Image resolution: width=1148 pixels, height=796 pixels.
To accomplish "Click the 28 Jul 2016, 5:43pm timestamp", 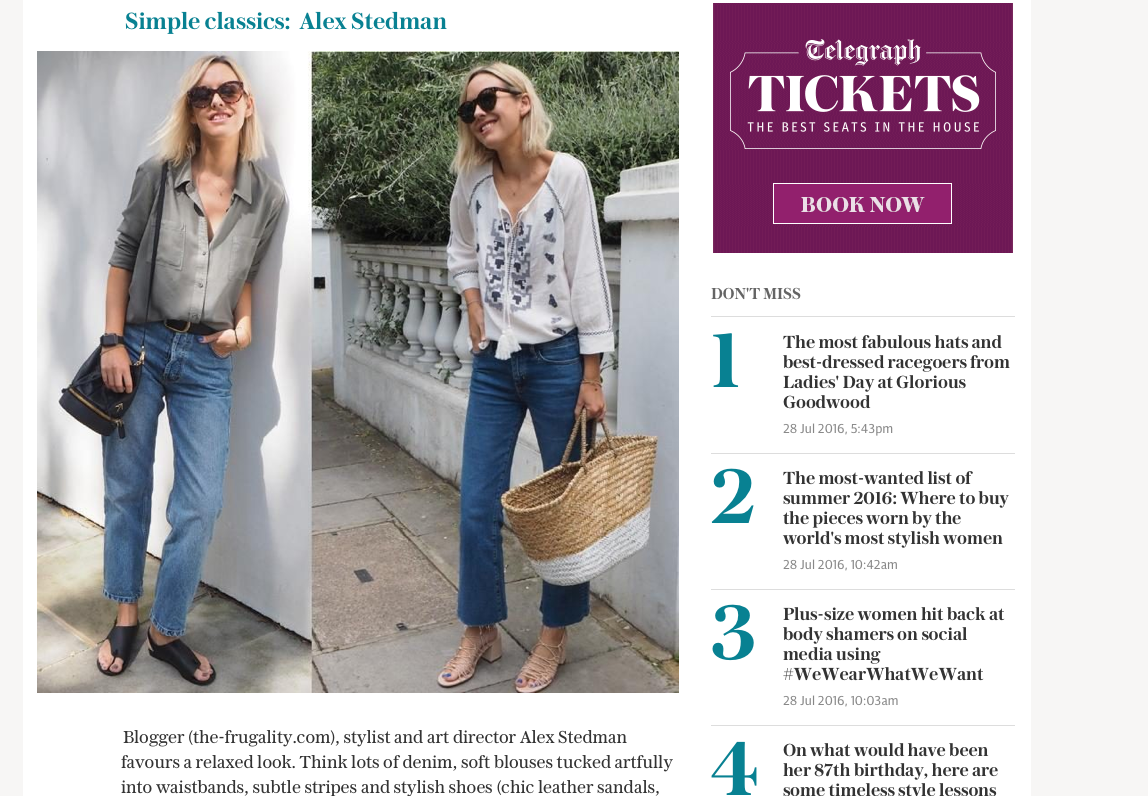I will [838, 428].
